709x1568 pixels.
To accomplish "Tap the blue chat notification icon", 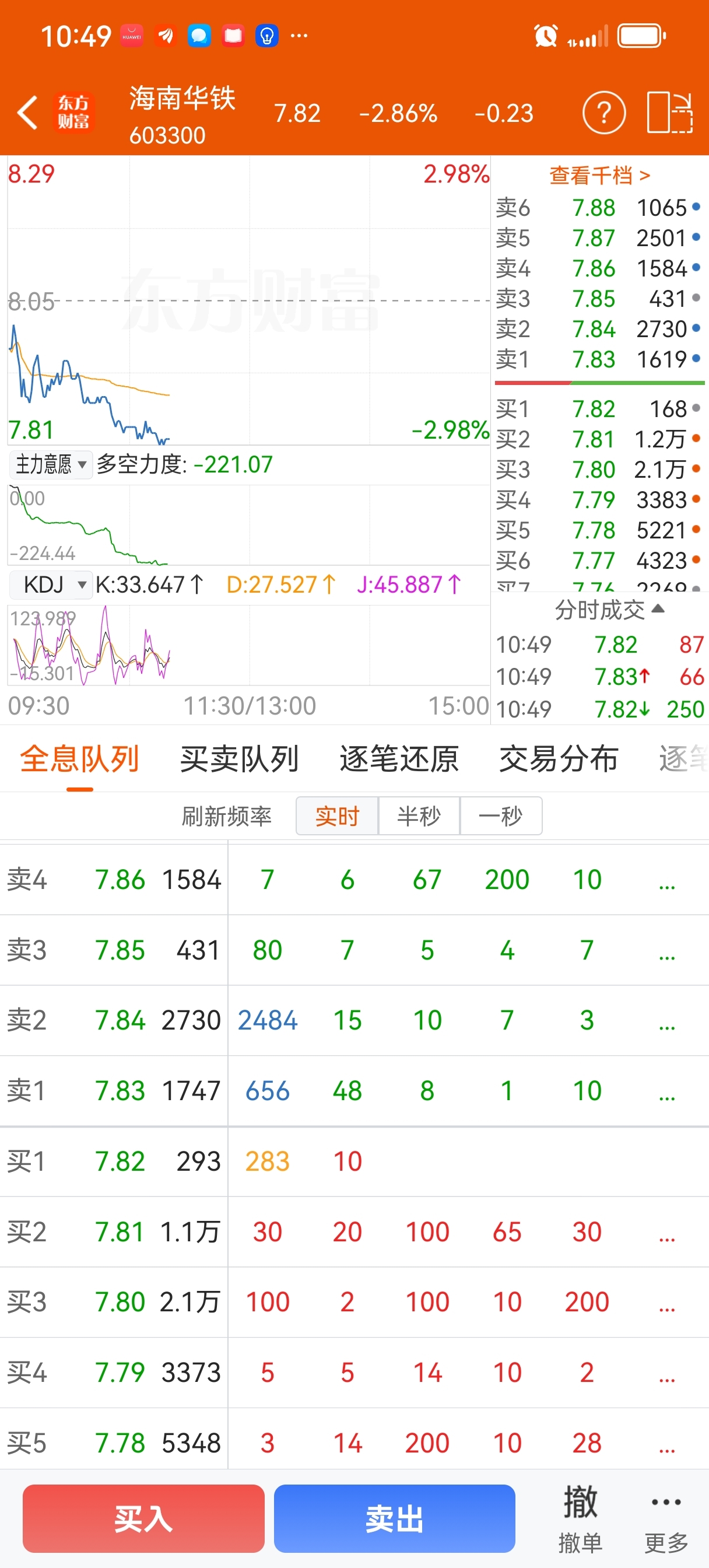I will coord(199,36).
